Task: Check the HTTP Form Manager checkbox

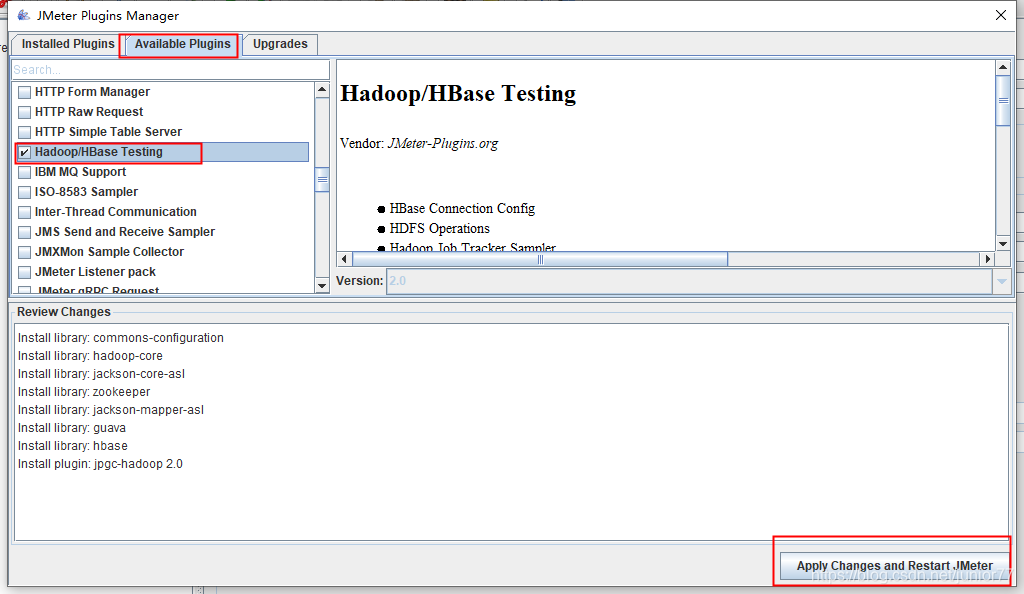Action: click(x=25, y=92)
